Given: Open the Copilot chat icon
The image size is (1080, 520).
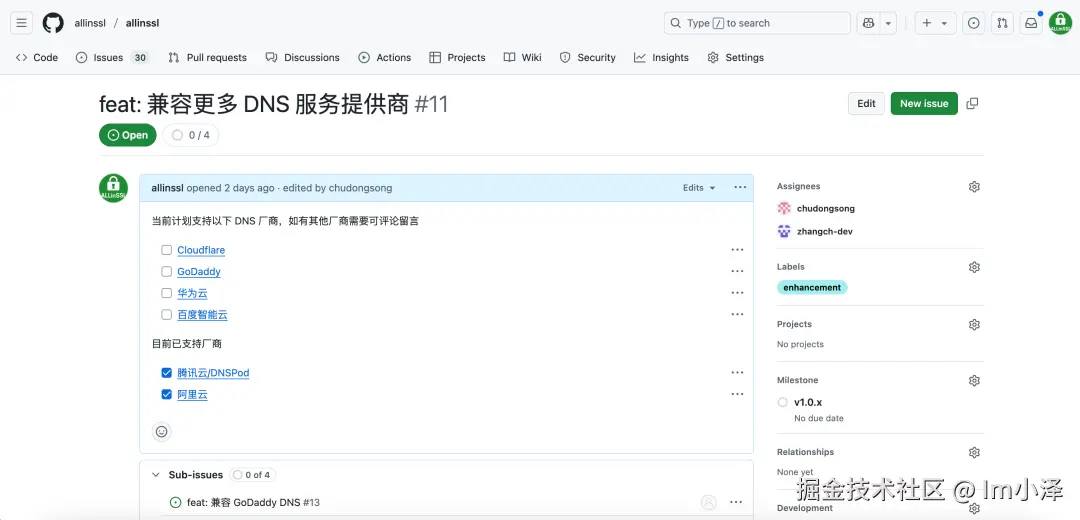Looking at the screenshot, I should [x=868, y=23].
